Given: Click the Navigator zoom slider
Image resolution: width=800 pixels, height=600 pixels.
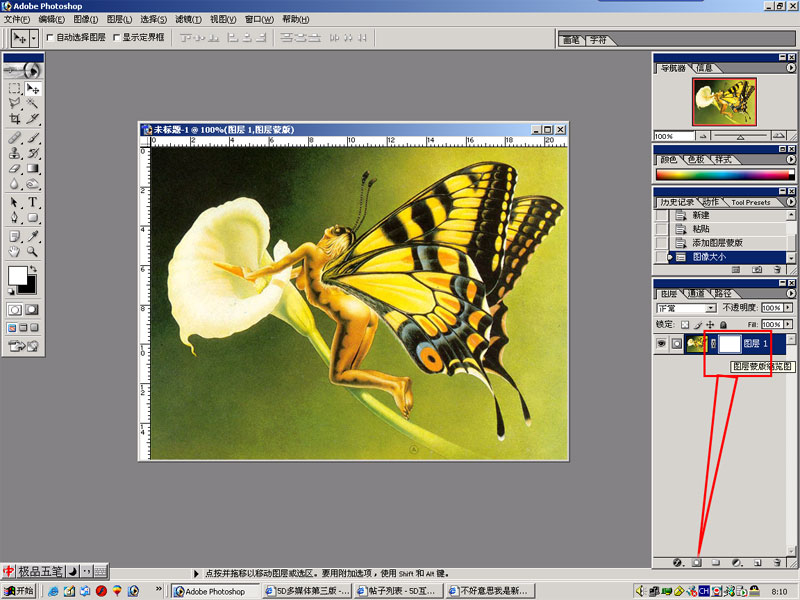Looking at the screenshot, I should point(740,136).
